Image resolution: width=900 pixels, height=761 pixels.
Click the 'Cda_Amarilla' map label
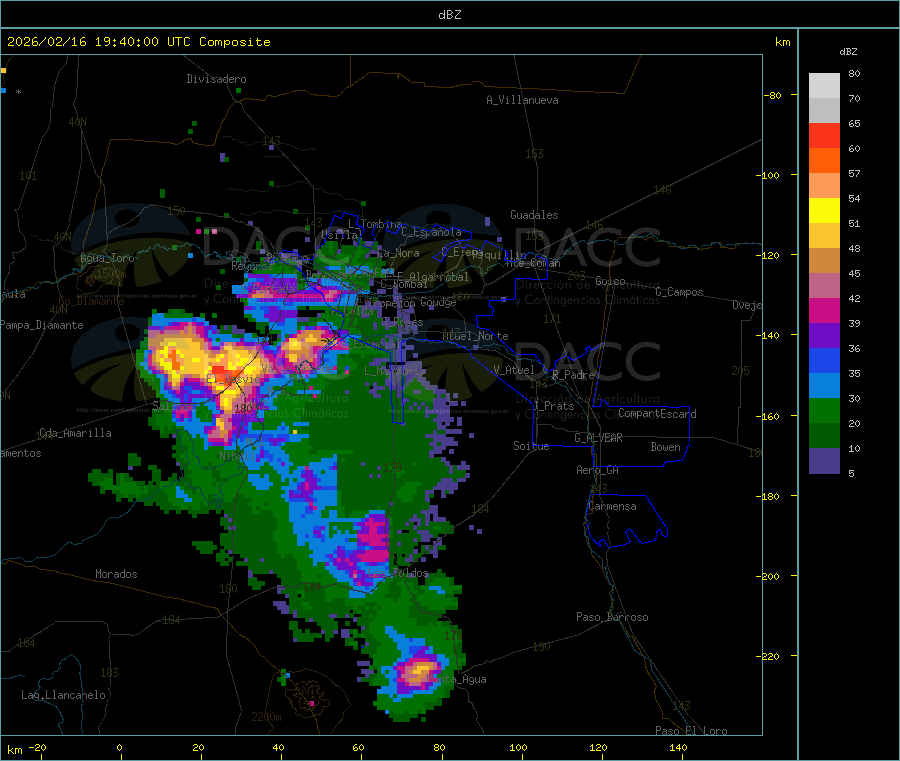[x=75, y=433]
